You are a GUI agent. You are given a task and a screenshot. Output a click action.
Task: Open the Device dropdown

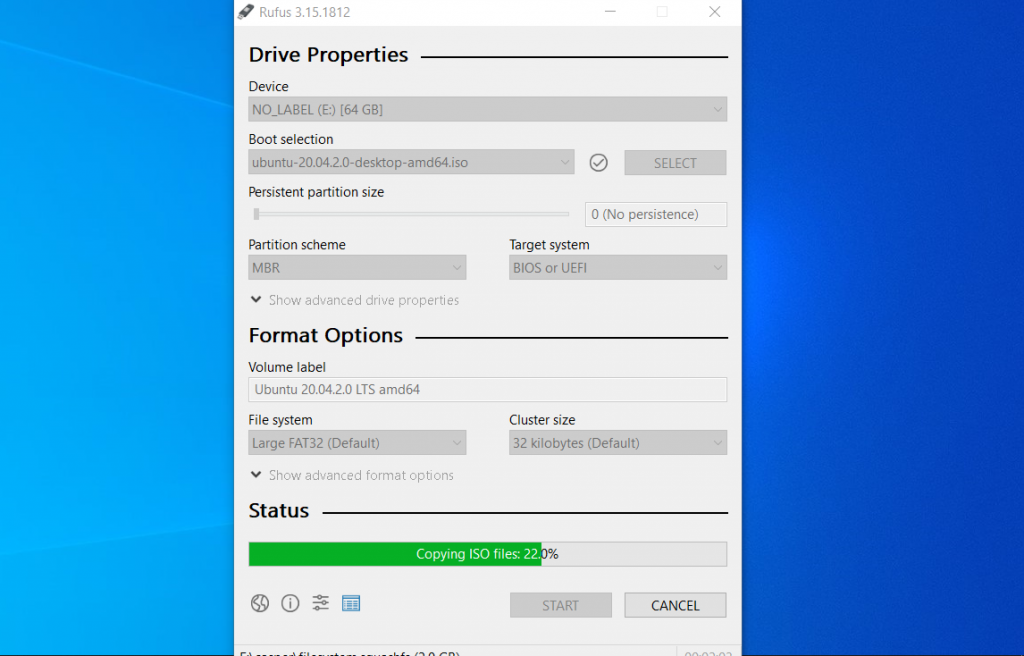click(487, 109)
